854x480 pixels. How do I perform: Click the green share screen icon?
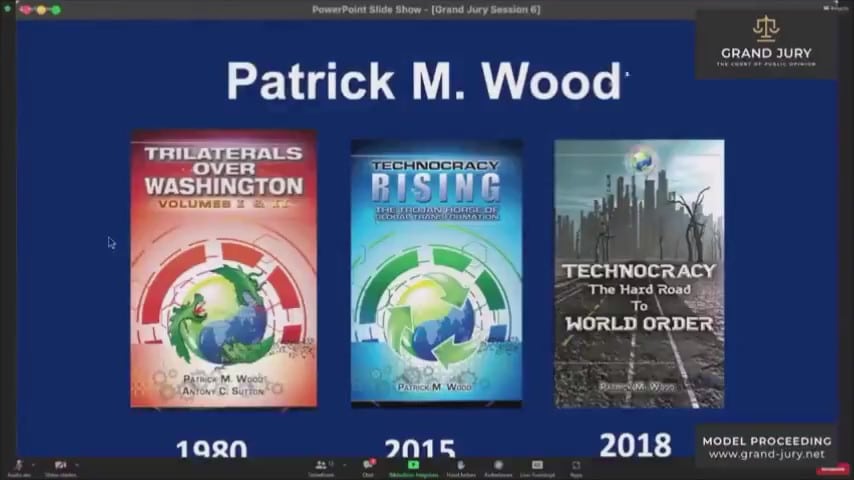coord(413,466)
